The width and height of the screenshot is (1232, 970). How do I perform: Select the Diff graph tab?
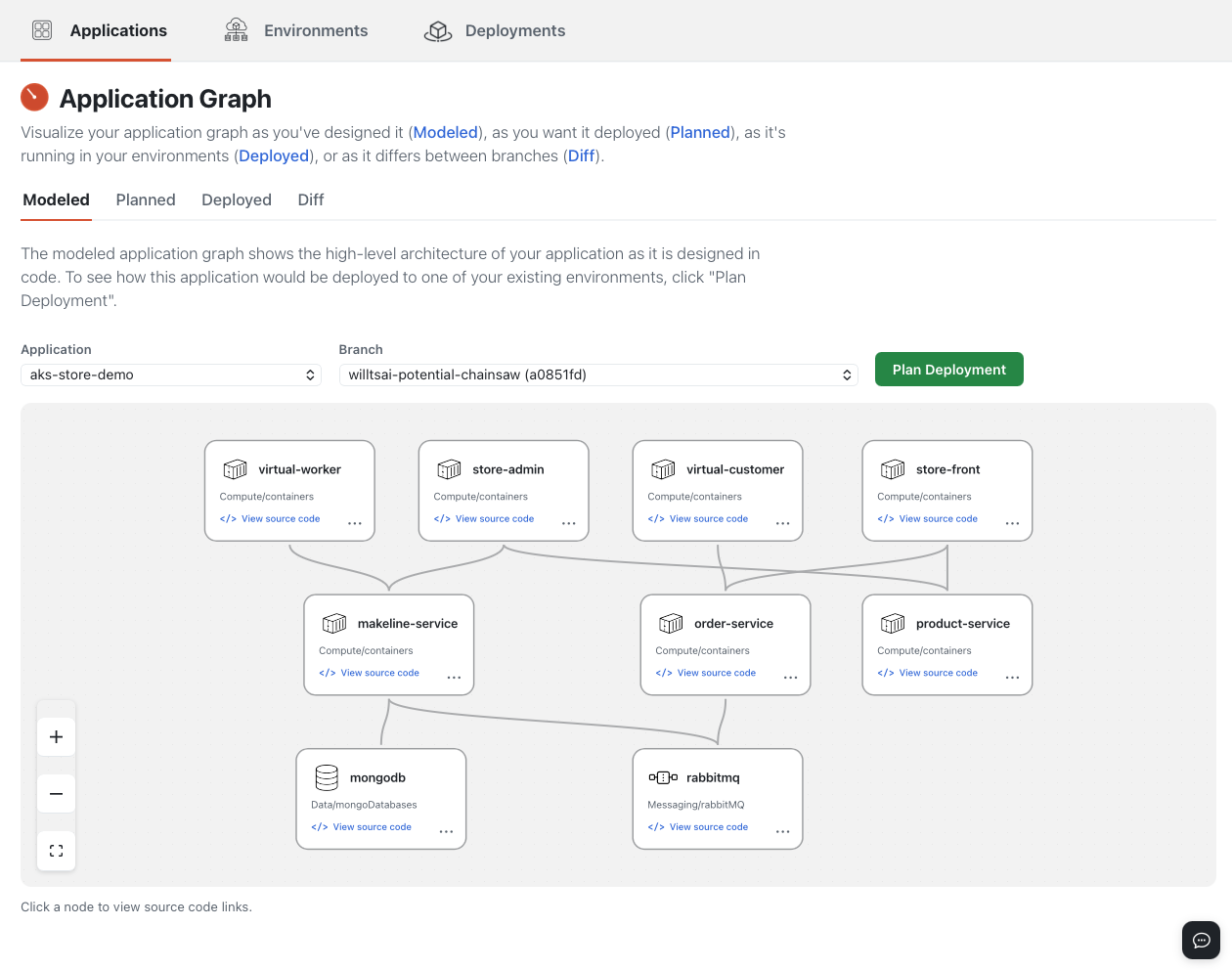311,199
